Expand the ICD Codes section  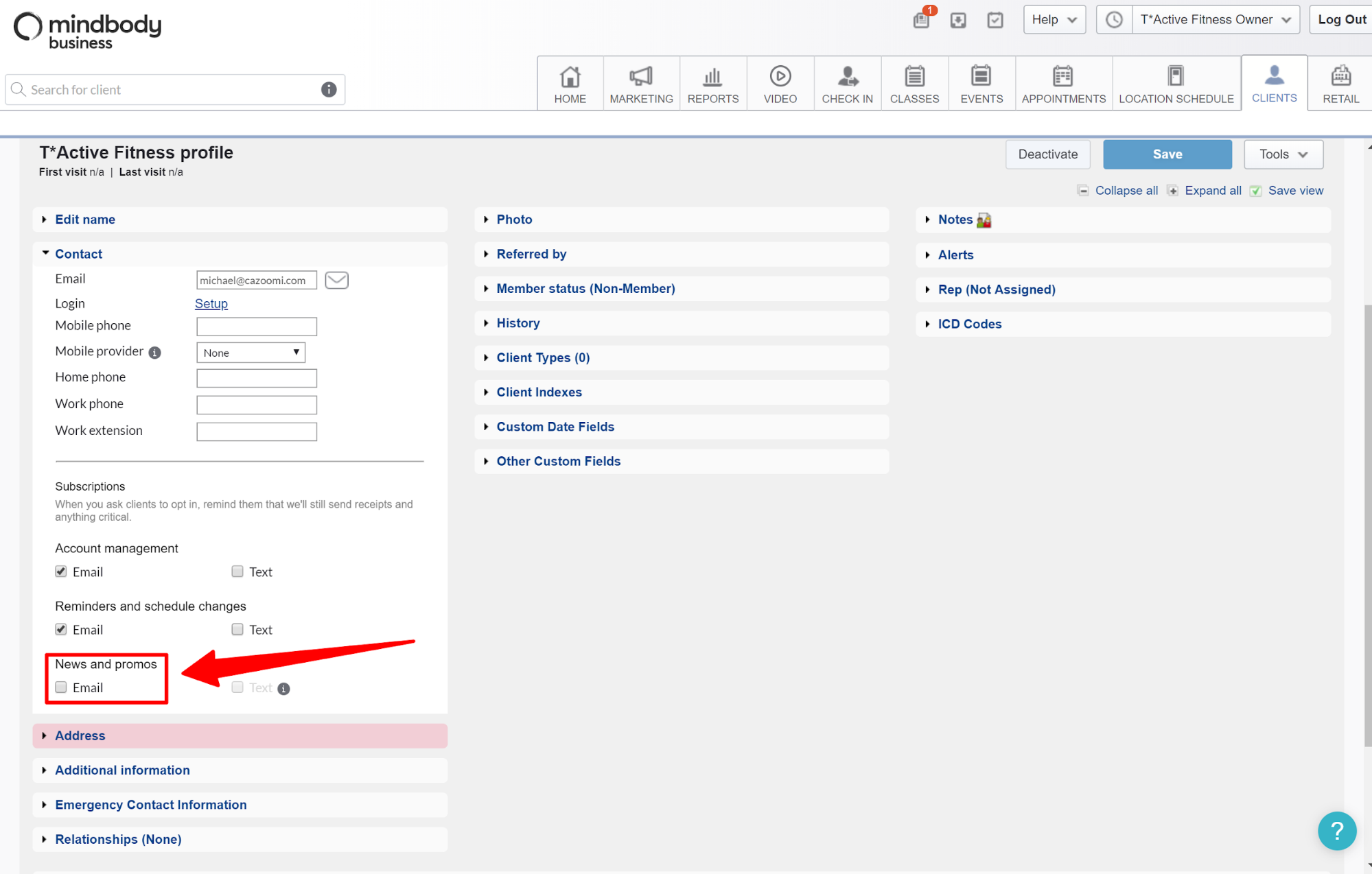click(1123, 324)
